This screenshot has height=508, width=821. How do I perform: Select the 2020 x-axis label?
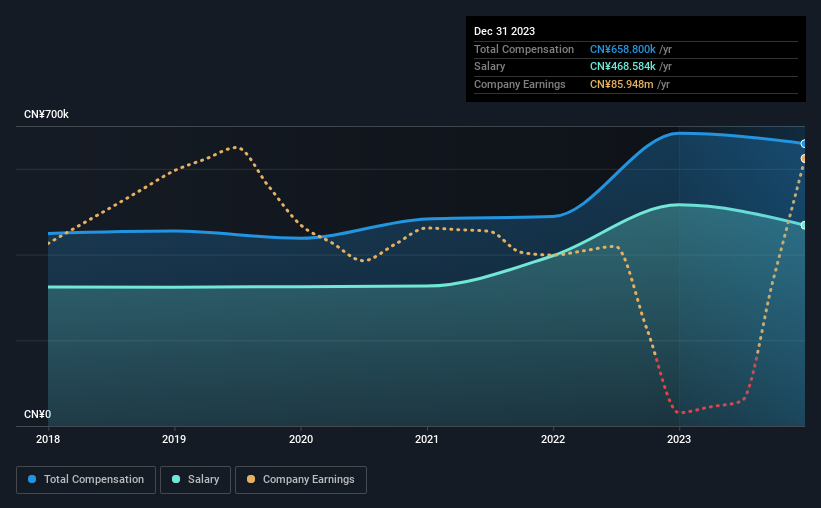pos(301,439)
